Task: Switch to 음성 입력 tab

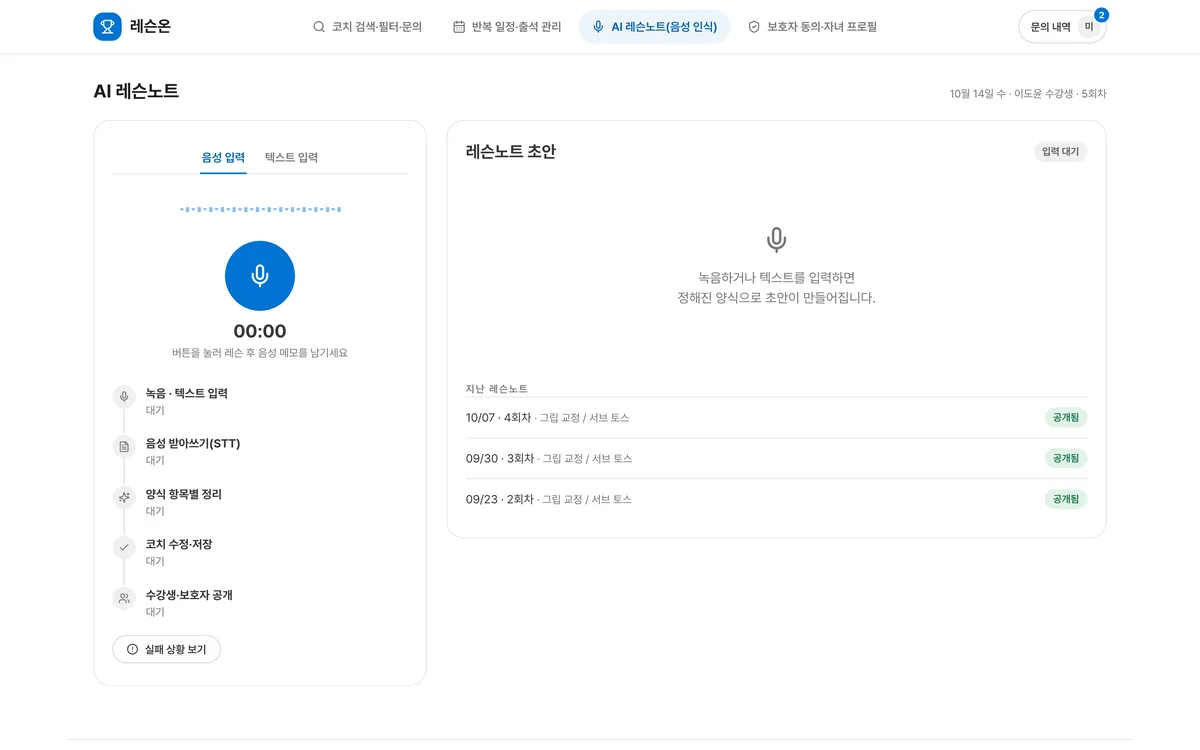Action: coord(223,158)
